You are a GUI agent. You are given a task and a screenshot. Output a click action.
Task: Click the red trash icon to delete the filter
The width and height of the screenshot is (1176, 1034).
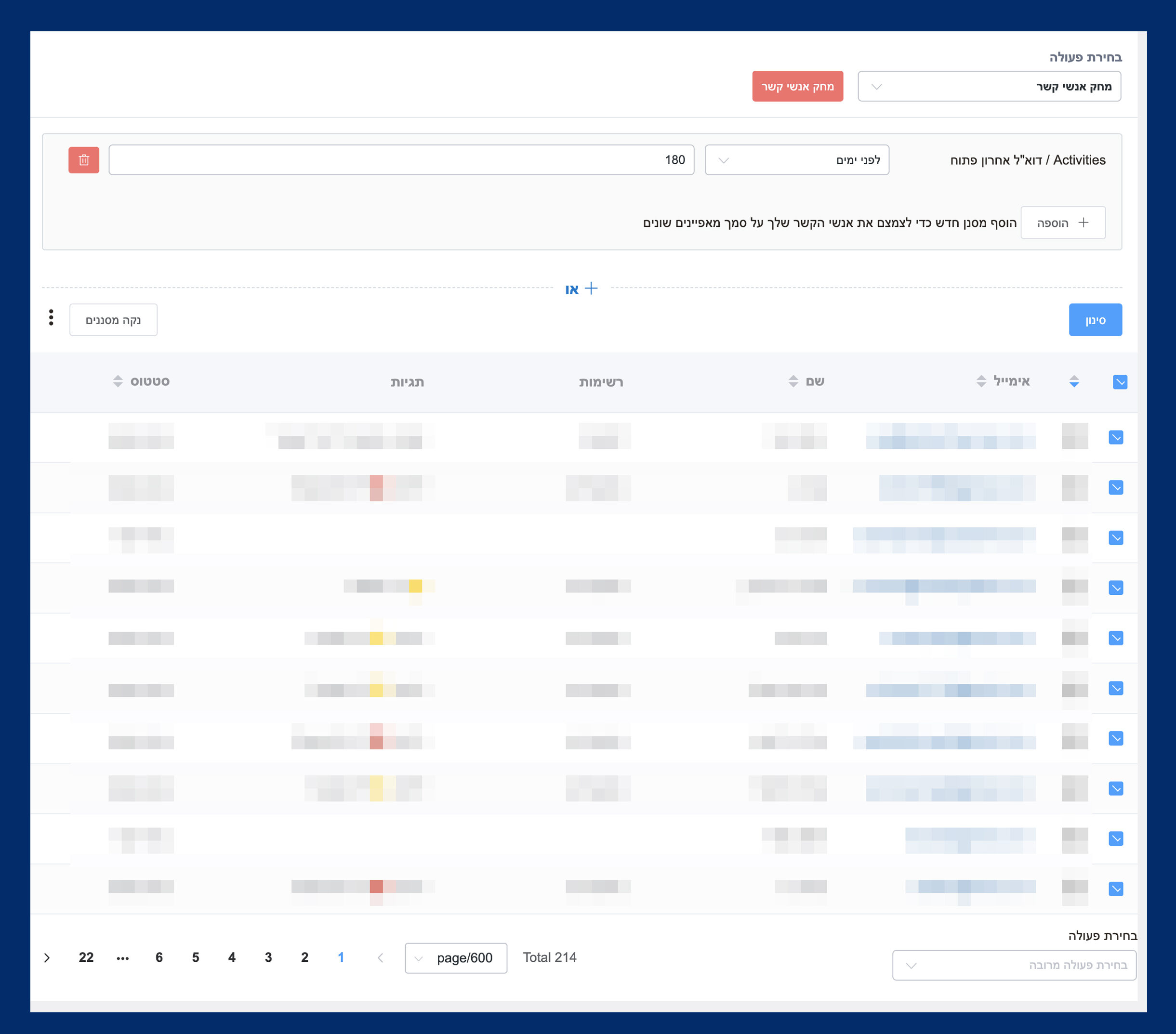click(83, 160)
